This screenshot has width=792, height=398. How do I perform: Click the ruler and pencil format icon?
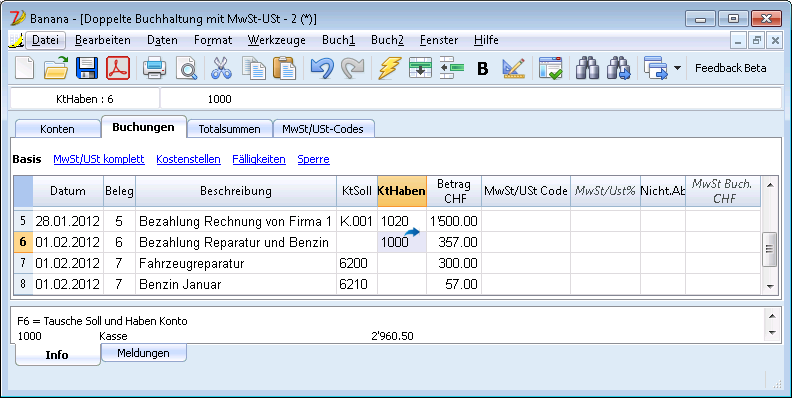click(x=514, y=68)
